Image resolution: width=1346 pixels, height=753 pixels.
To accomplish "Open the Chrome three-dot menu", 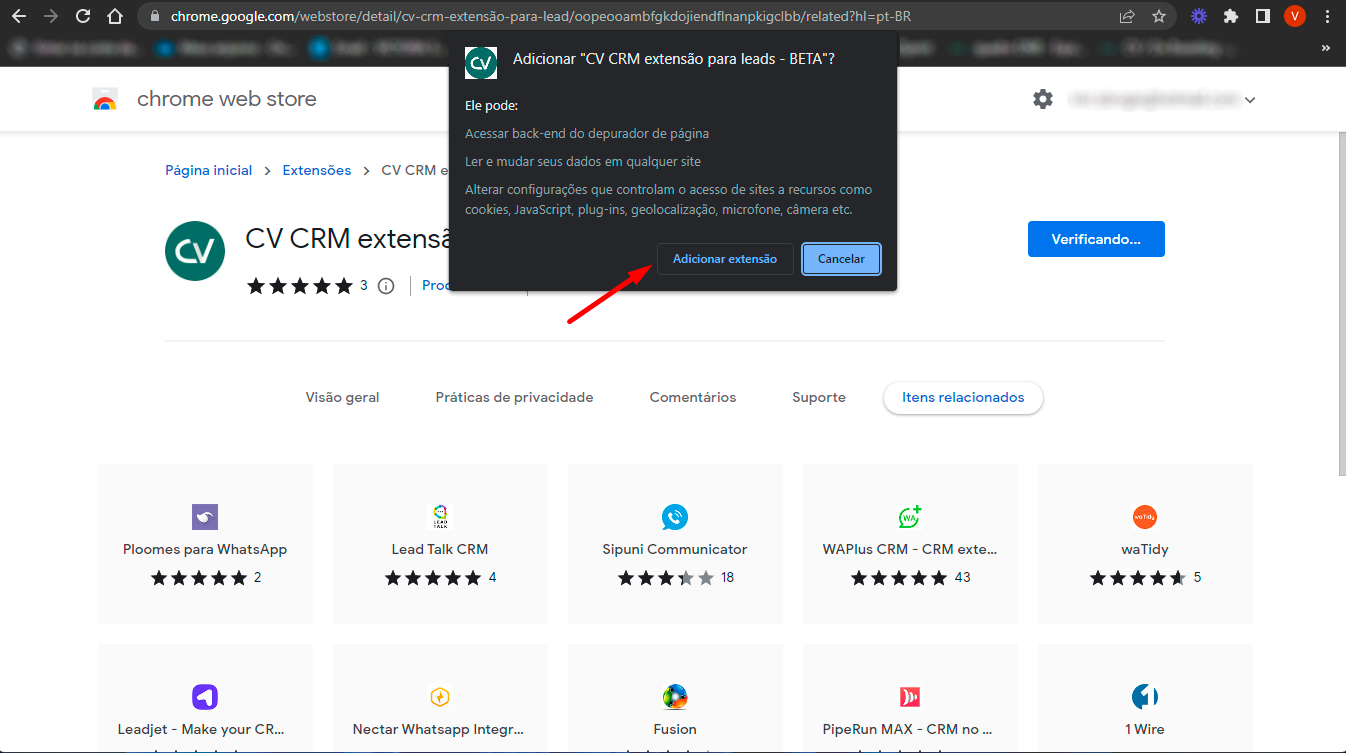I will (1327, 16).
